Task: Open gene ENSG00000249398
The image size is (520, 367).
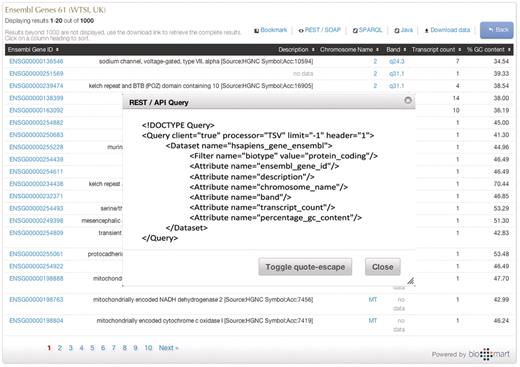Action: [x=36, y=221]
